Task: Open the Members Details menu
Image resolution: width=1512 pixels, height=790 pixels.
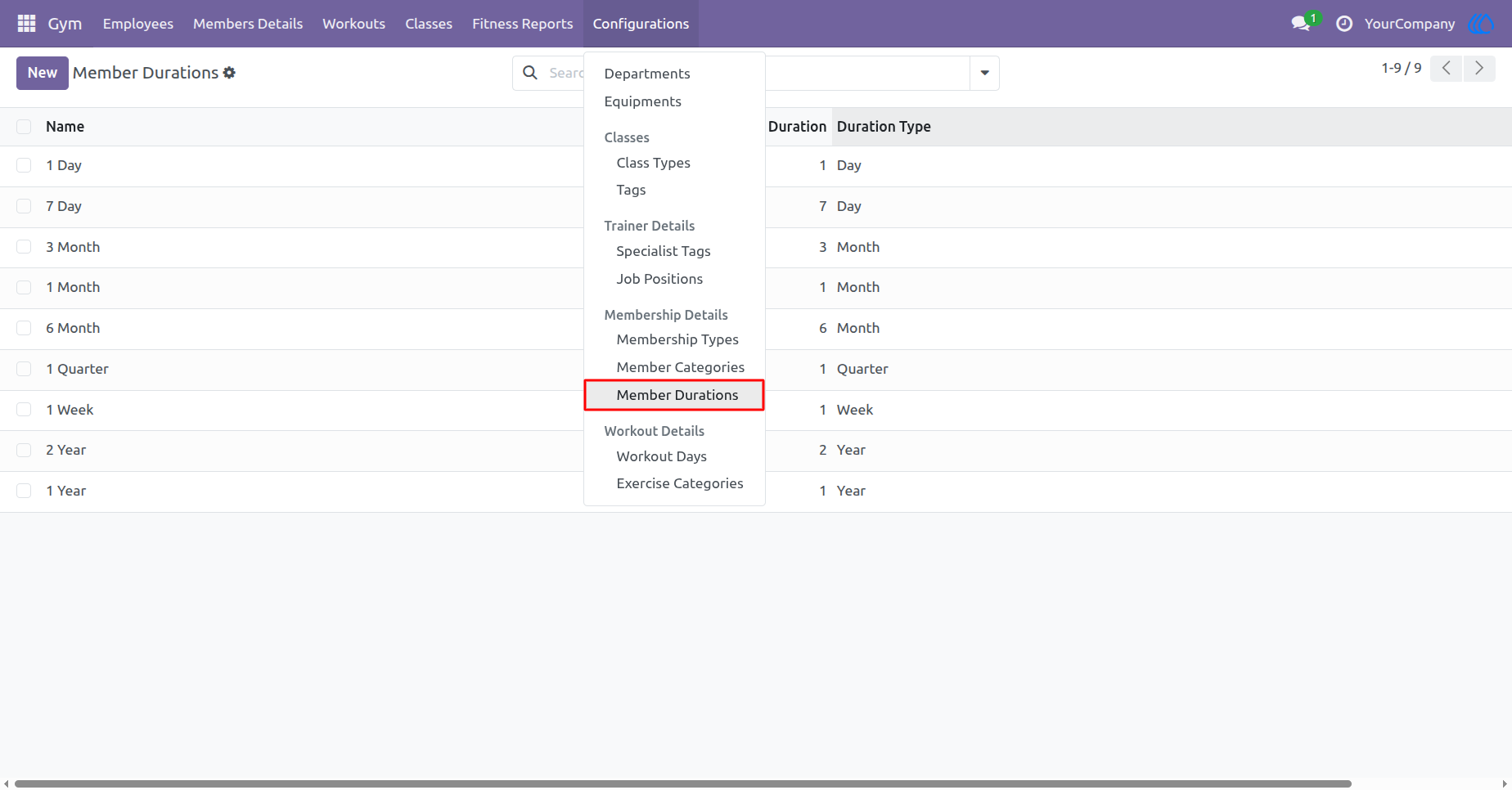Action: click(x=248, y=24)
